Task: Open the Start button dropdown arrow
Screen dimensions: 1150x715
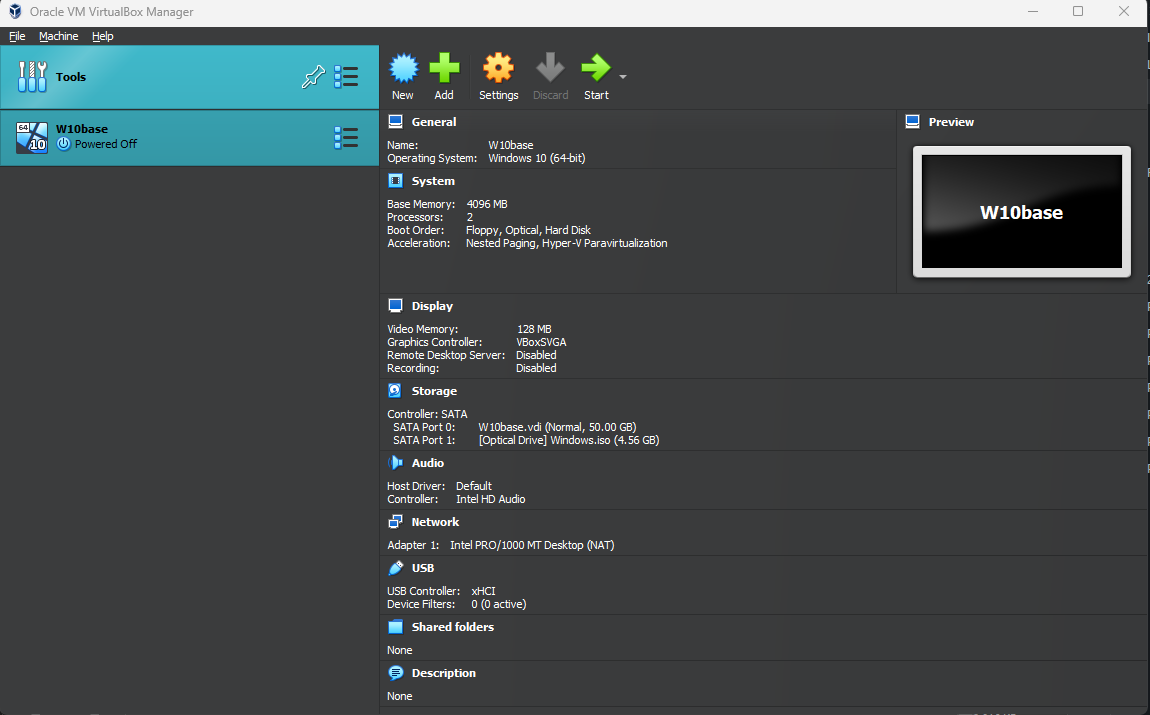Action: tap(623, 76)
